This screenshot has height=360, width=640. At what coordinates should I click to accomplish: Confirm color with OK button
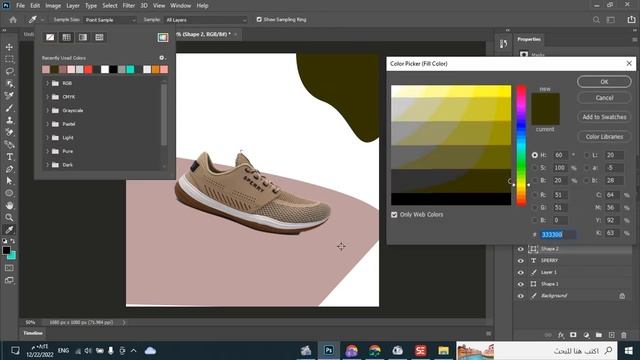[604, 82]
